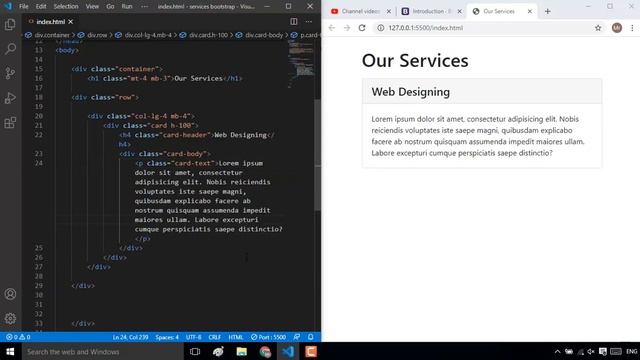Open the Go menu
640x360 pixels.
(110, 7)
